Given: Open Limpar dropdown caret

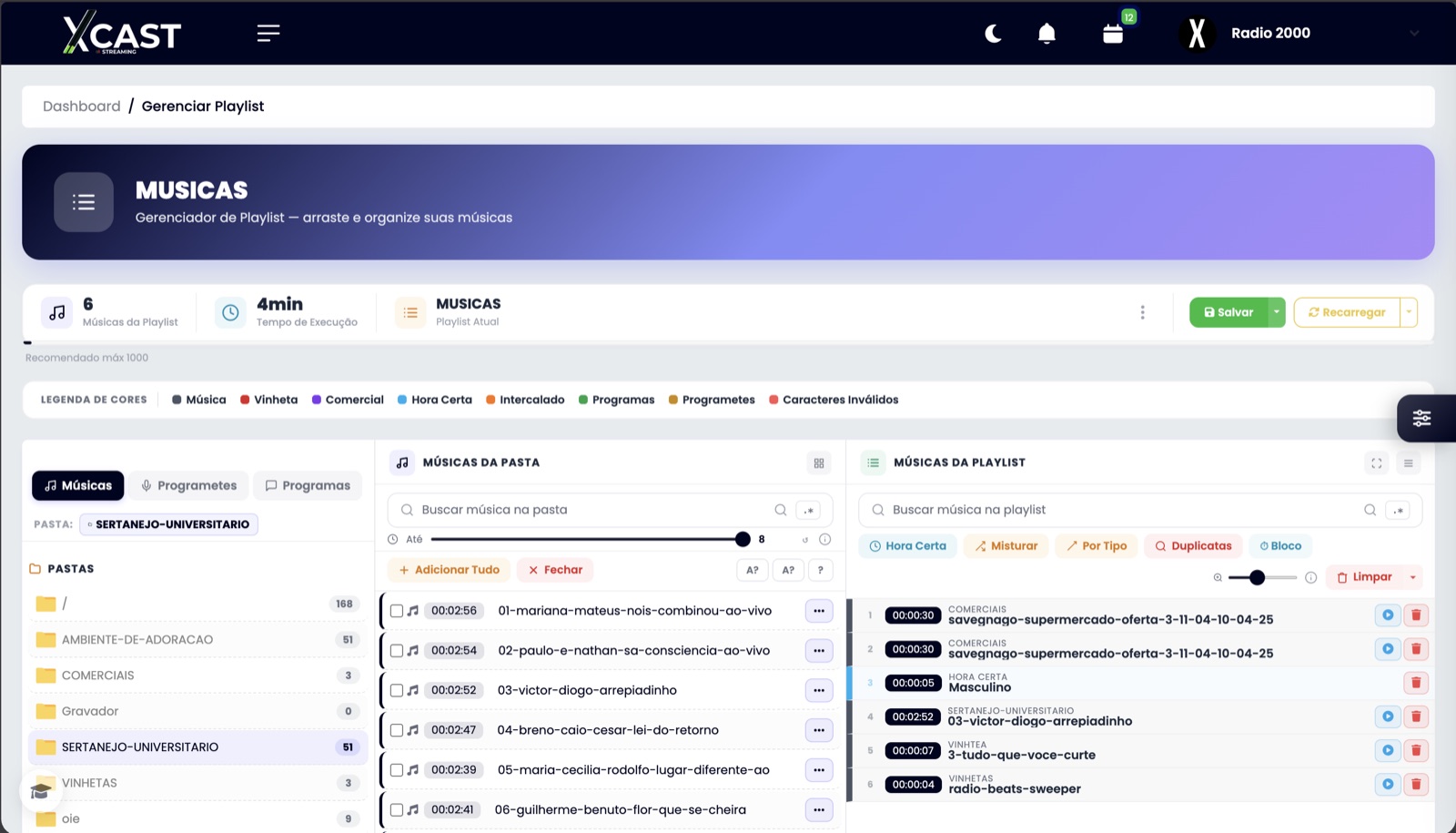Looking at the screenshot, I should tap(1412, 577).
